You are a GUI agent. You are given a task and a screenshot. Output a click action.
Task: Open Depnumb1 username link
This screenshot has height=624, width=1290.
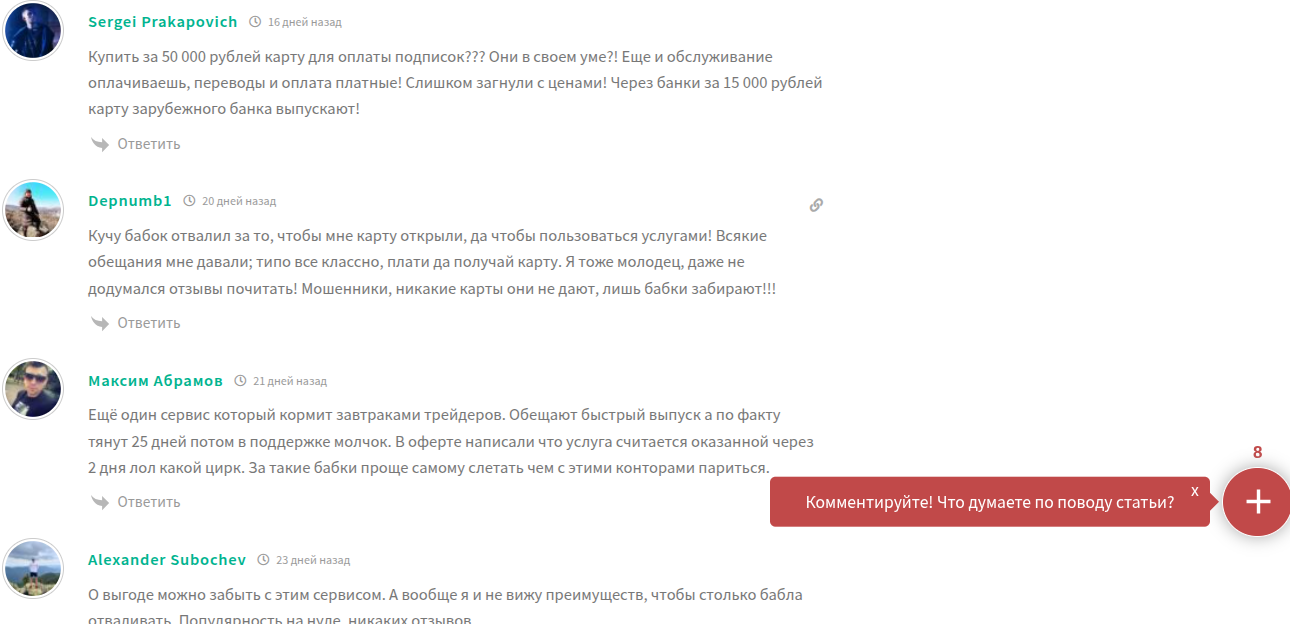pyautogui.click(x=130, y=201)
